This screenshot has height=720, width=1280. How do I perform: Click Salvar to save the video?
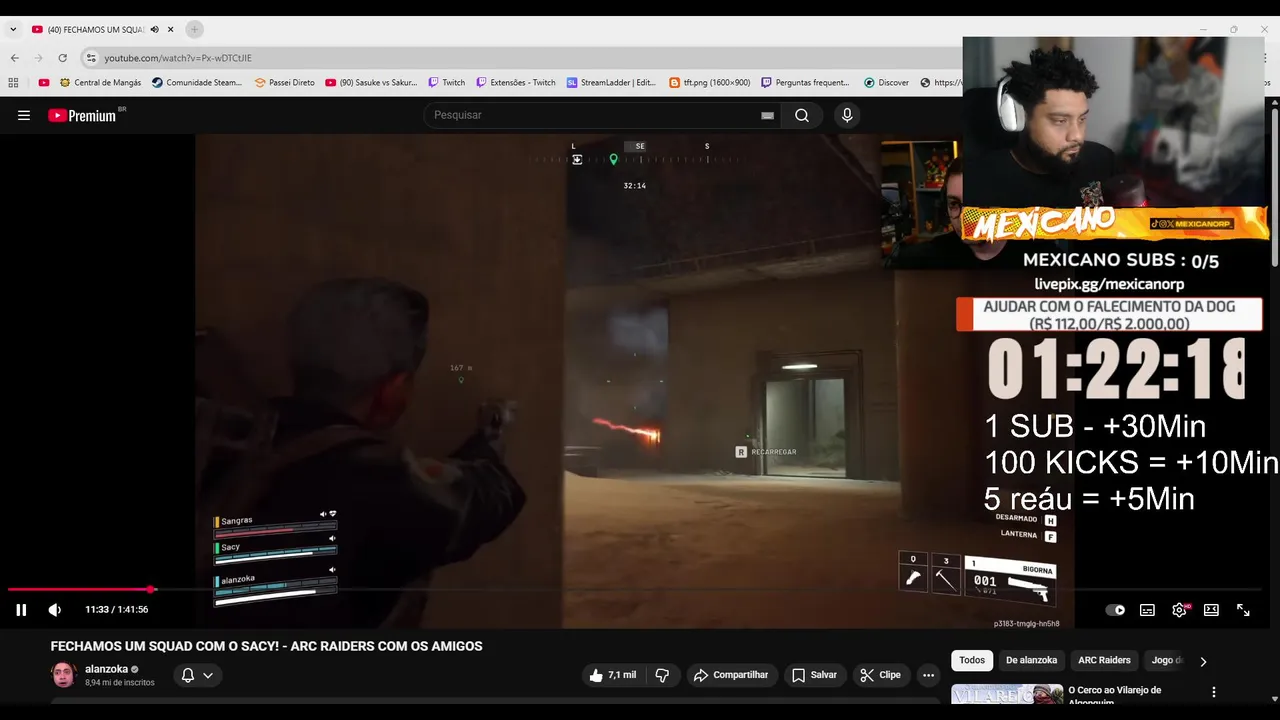pos(814,675)
